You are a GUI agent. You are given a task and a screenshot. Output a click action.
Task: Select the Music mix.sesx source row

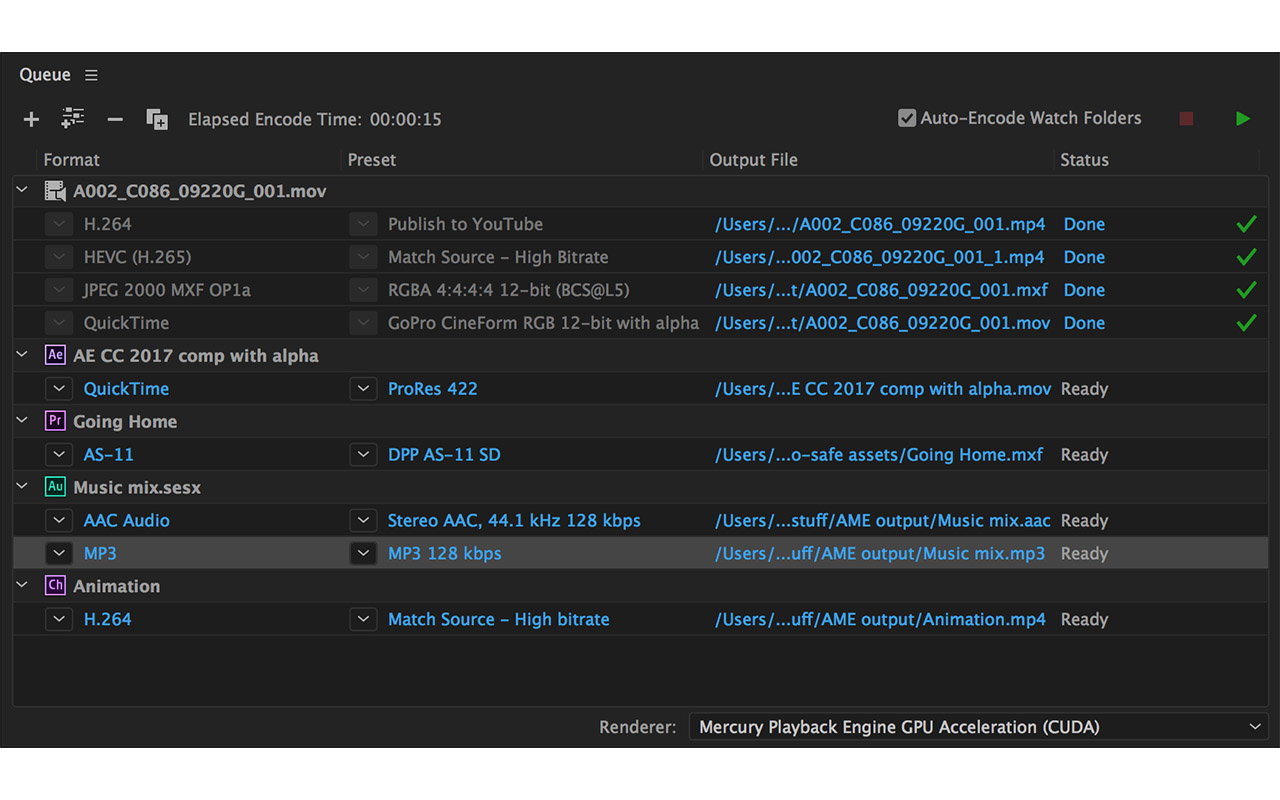640,487
